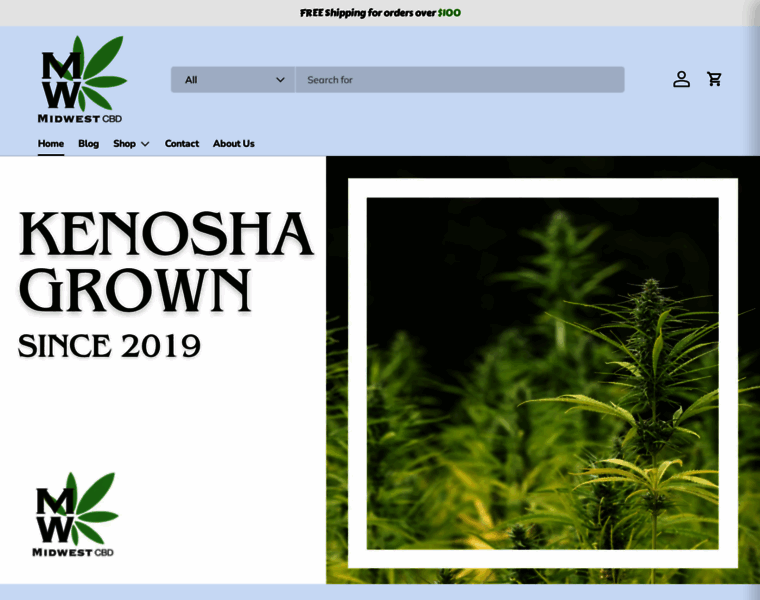
Task: Open the shopping cart icon
Action: point(714,79)
